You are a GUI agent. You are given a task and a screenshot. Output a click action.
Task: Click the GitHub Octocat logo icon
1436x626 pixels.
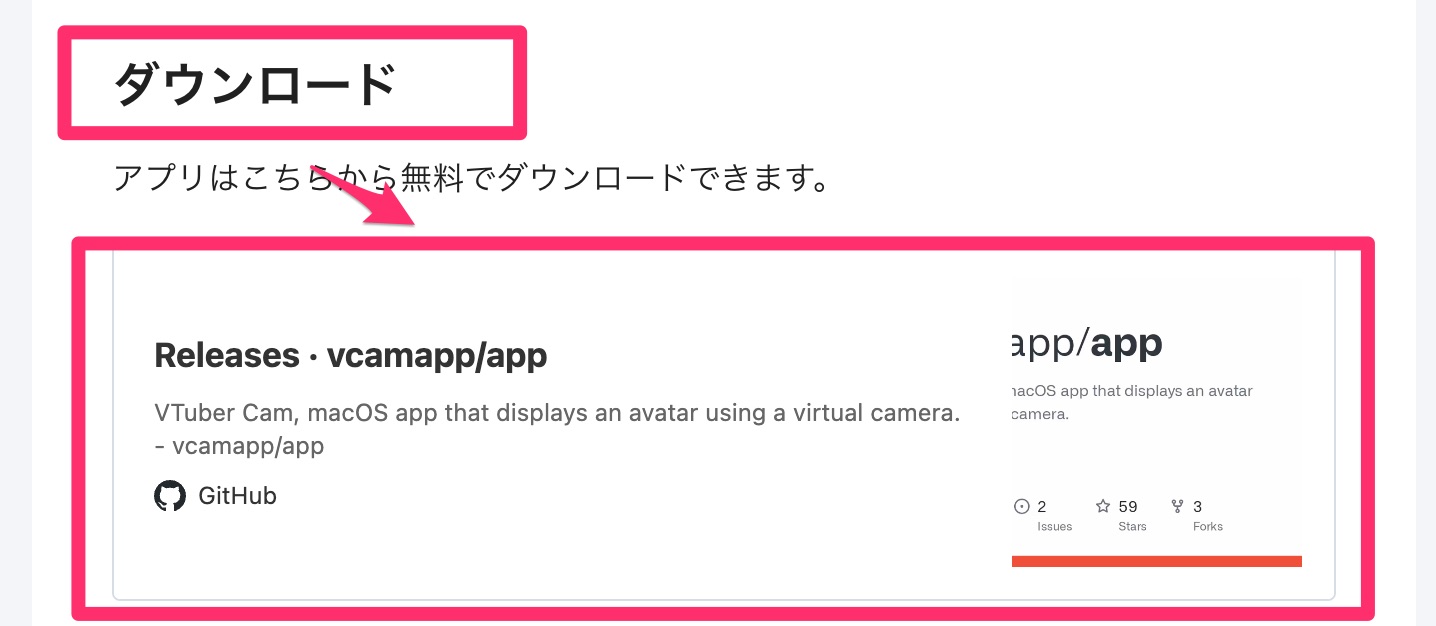pyautogui.click(x=170, y=496)
